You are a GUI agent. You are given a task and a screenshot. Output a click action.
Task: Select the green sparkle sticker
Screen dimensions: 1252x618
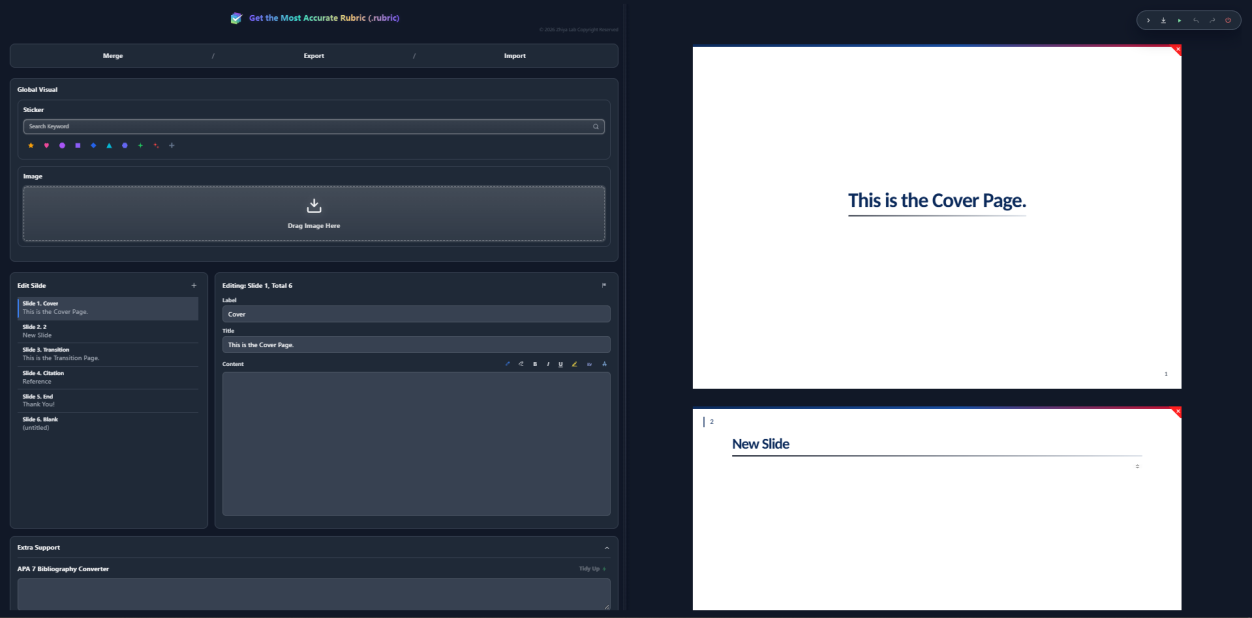140,146
